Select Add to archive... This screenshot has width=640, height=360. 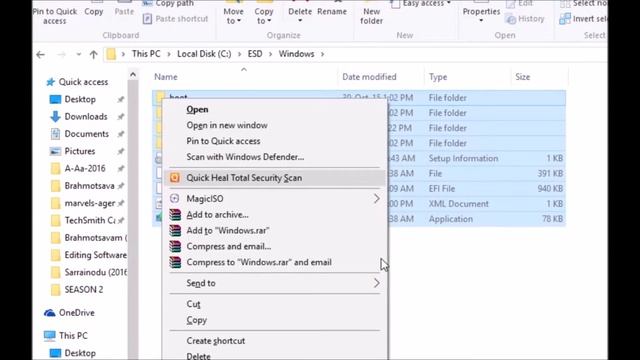pyautogui.click(x=217, y=215)
